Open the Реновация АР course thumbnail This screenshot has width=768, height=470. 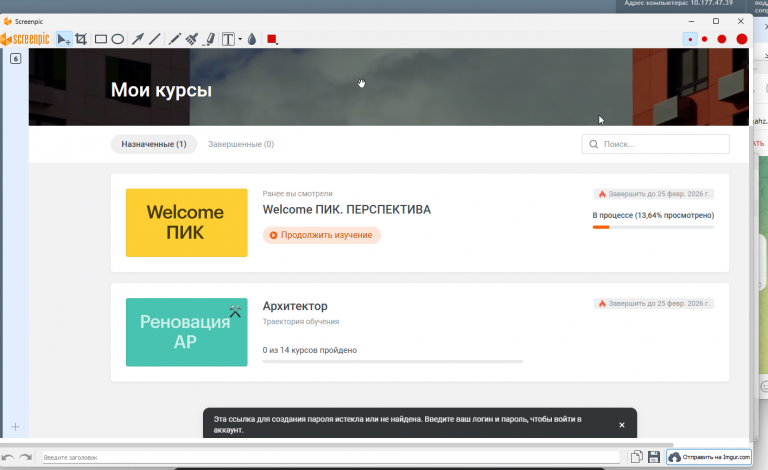coord(187,332)
